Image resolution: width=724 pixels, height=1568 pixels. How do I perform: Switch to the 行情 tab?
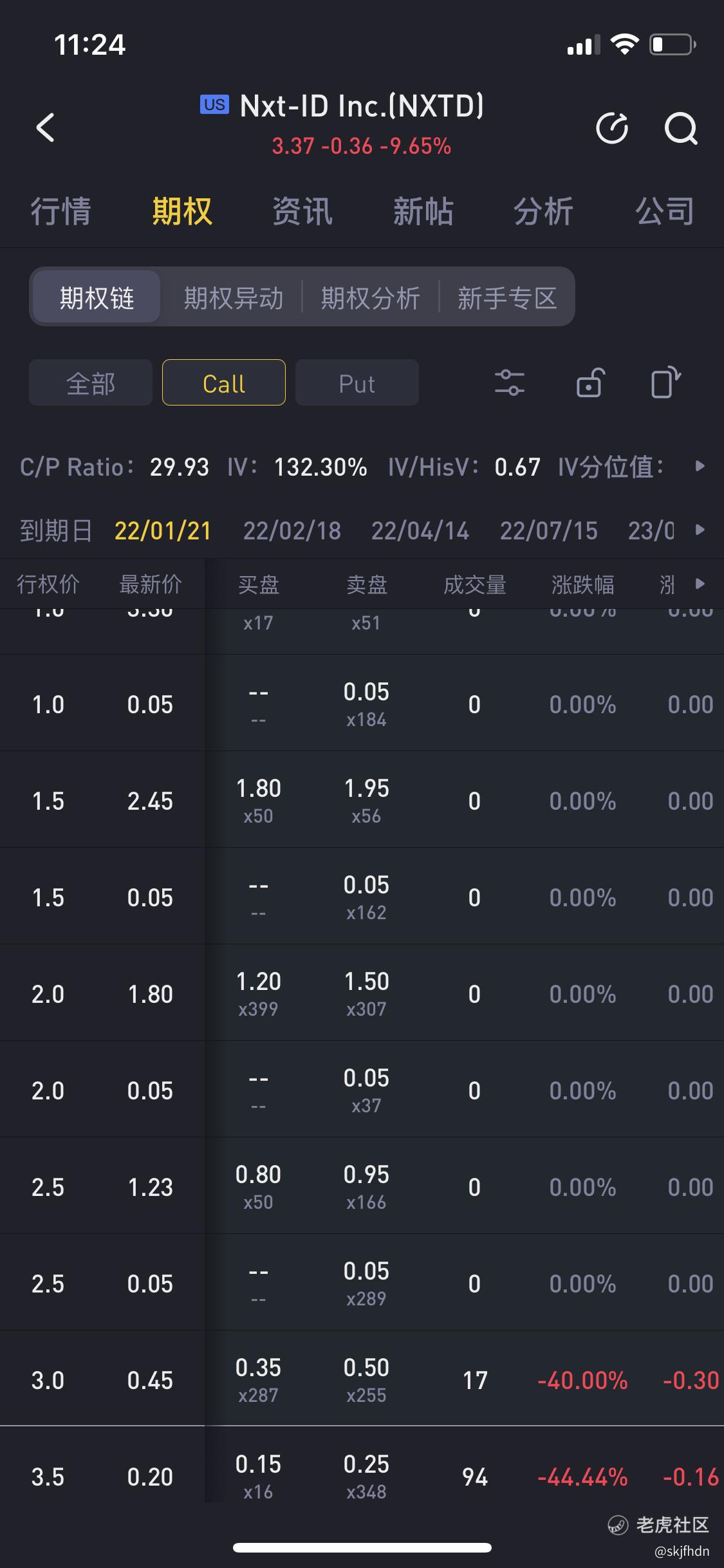[x=61, y=211]
